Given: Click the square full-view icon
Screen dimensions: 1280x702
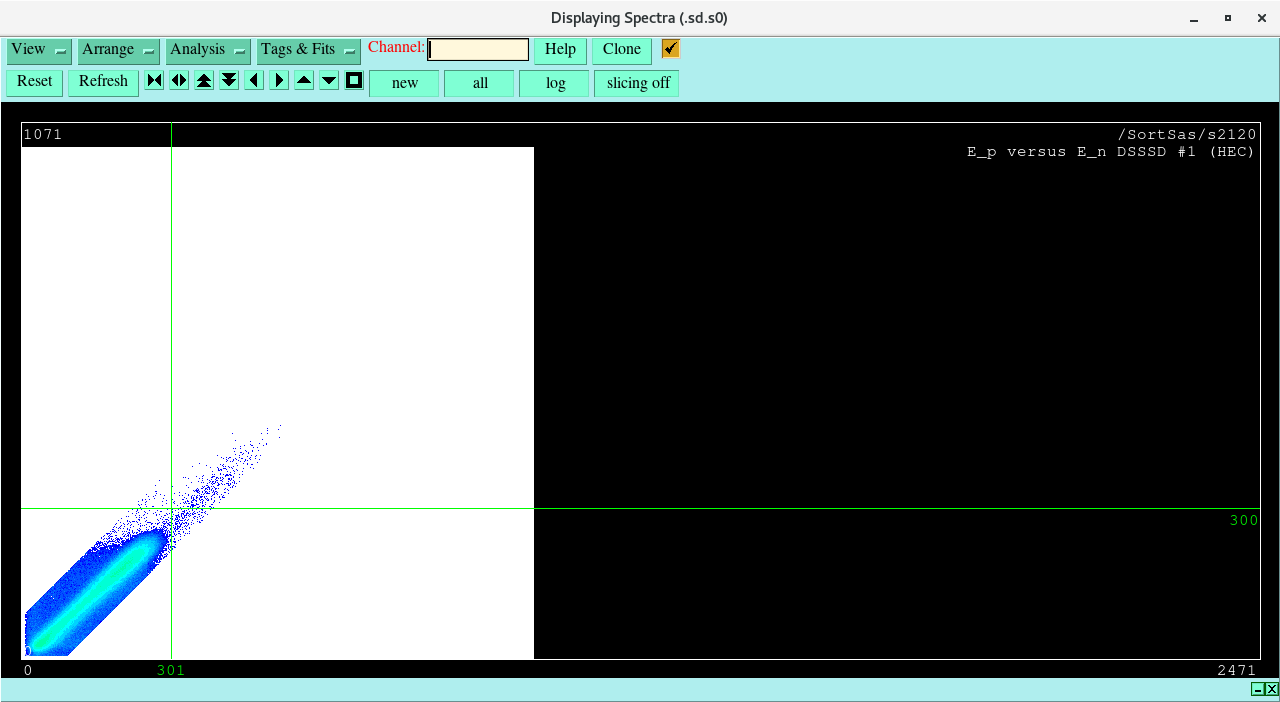Looking at the screenshot, I should click(354, 81).
